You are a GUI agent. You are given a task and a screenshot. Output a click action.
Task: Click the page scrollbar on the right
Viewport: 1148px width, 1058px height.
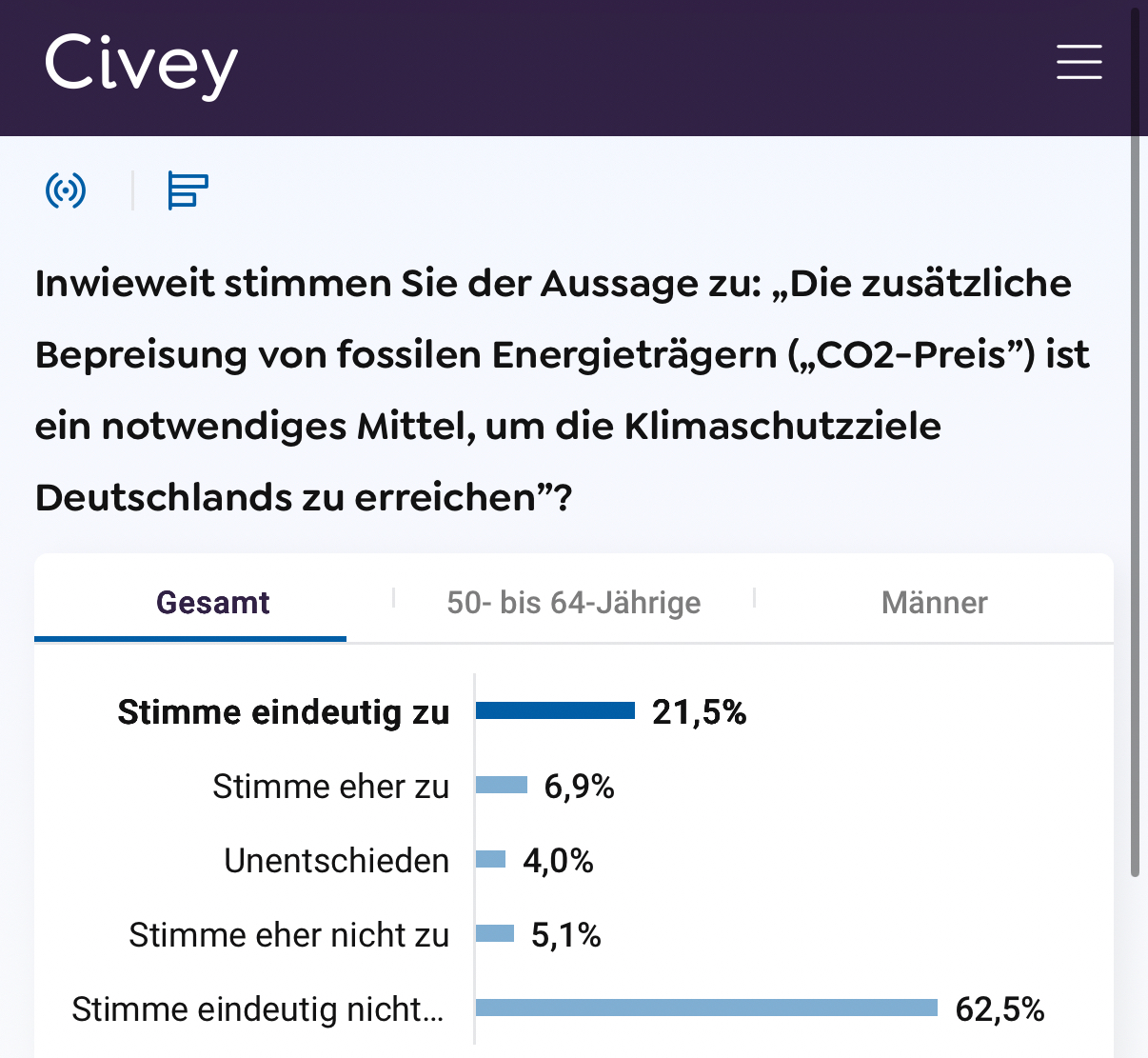[x=1135, y=438]
